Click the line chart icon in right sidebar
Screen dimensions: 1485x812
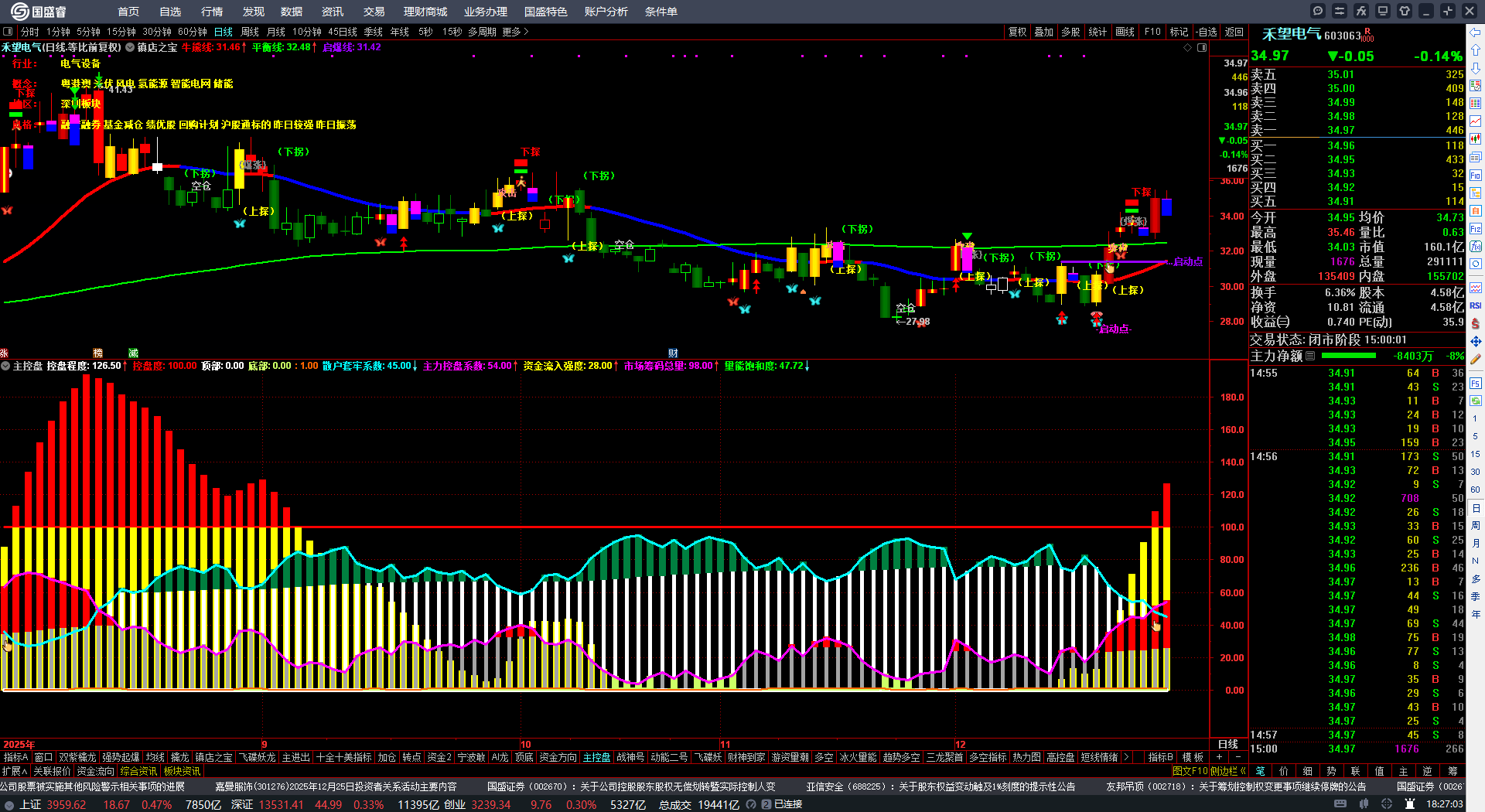(x=1476, y=121)
